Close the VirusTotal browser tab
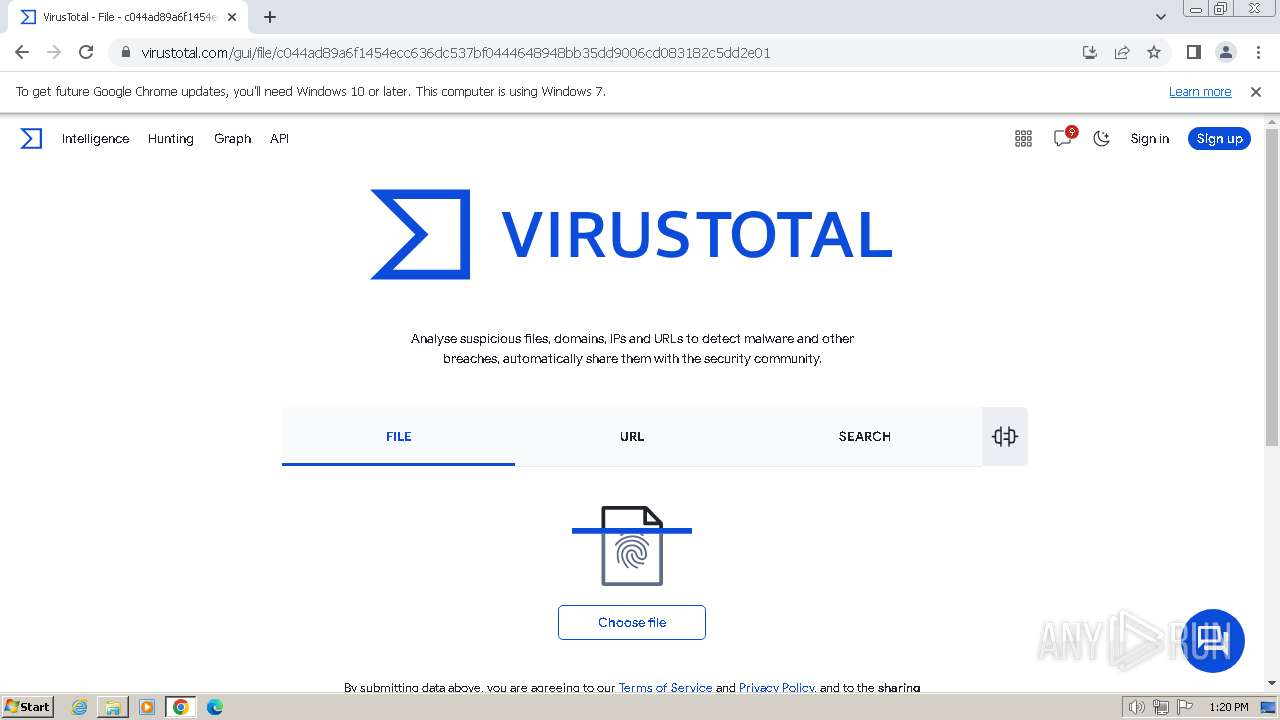The height and width of the screenshot is (720, 1280). point(232,17)
